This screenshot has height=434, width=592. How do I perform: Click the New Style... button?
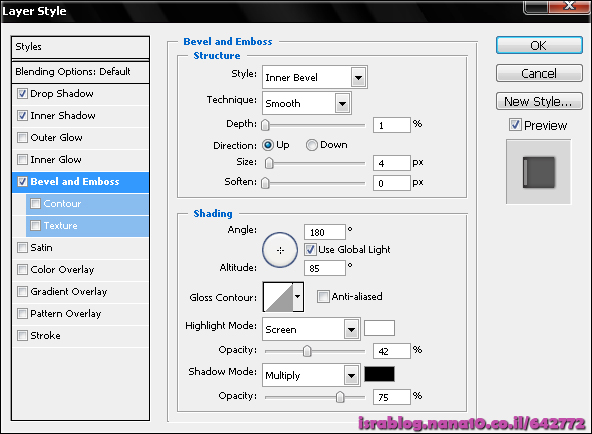[x=539, y=102]
